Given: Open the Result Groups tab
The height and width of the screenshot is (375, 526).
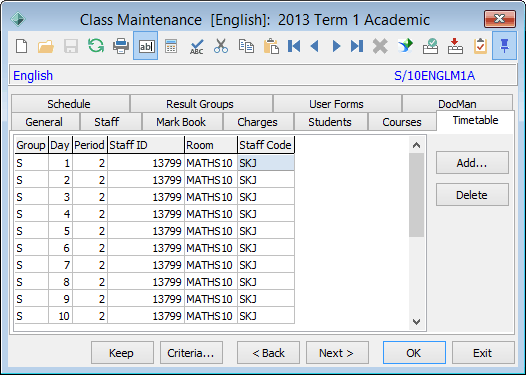Looking at the screenshot, I should [x=200, y=104].
